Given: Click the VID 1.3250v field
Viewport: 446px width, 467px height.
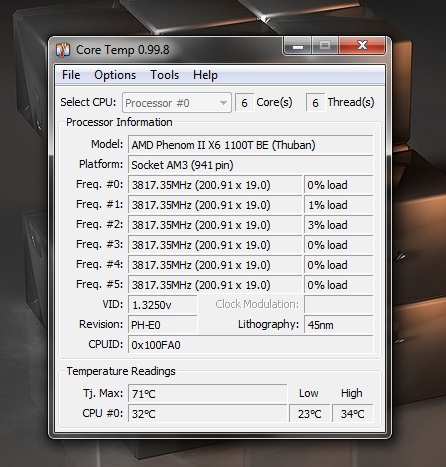Looking at the screenshot, I should coord(163,305).
